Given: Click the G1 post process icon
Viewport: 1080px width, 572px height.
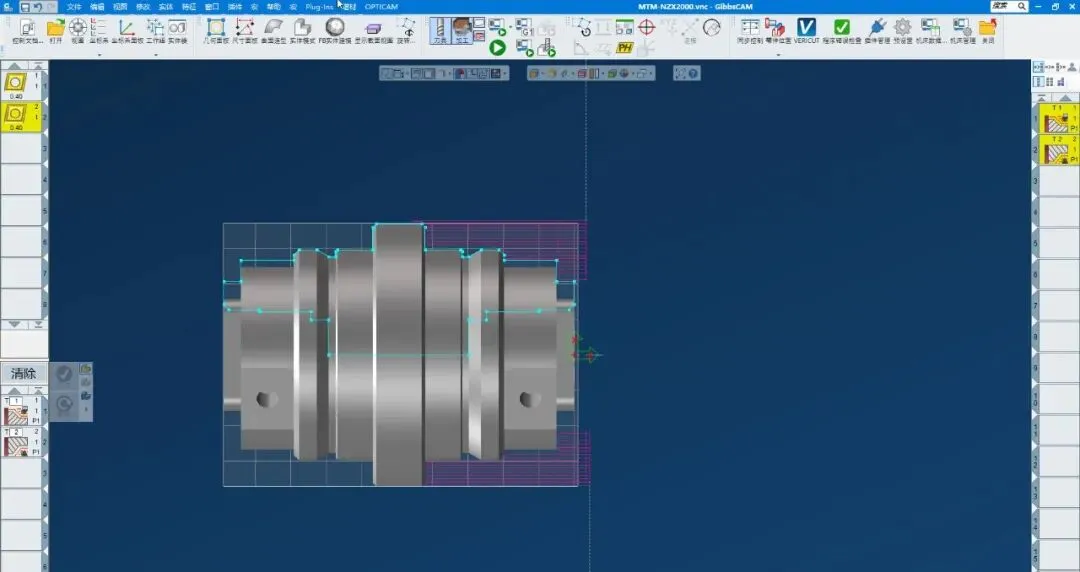Looking at the screenshot, I should [524, 28].
